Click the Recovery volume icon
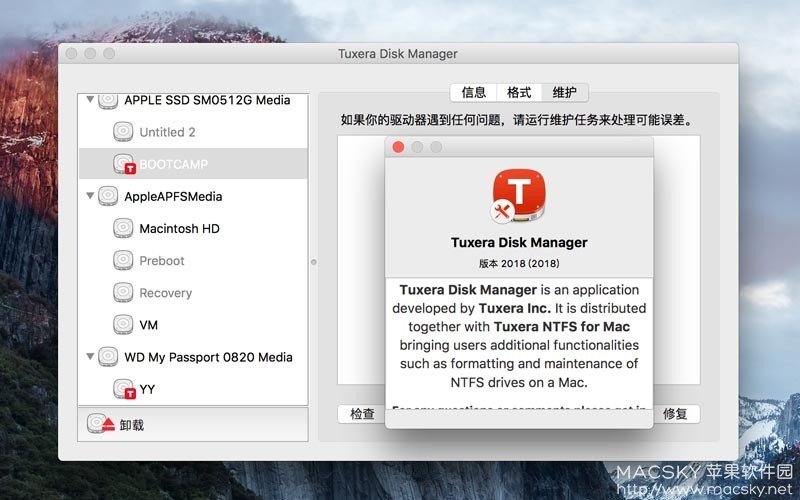This screenshot has height=500, width=800. tap(123, 292)
